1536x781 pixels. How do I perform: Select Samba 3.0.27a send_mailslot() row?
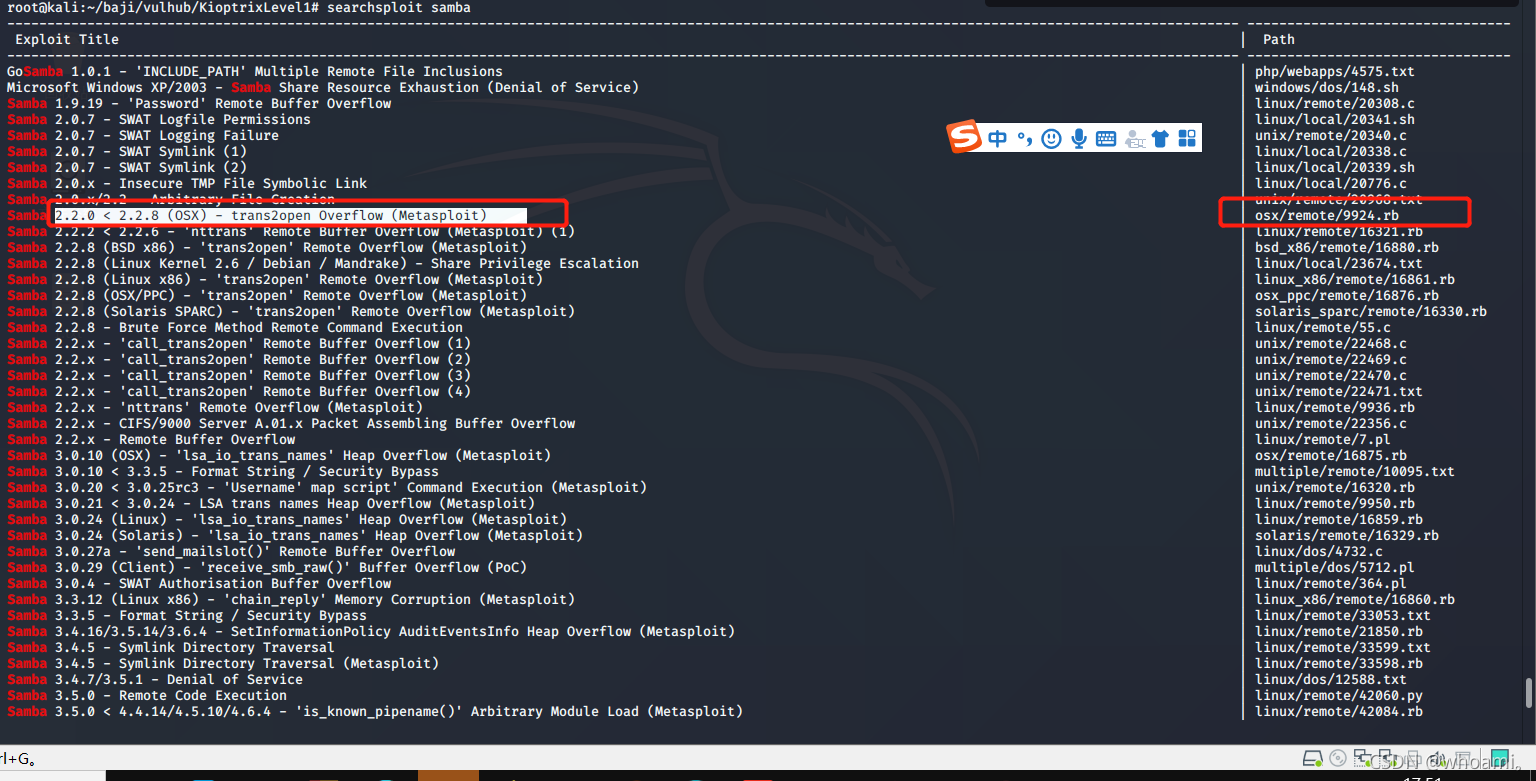pos(231,551)
